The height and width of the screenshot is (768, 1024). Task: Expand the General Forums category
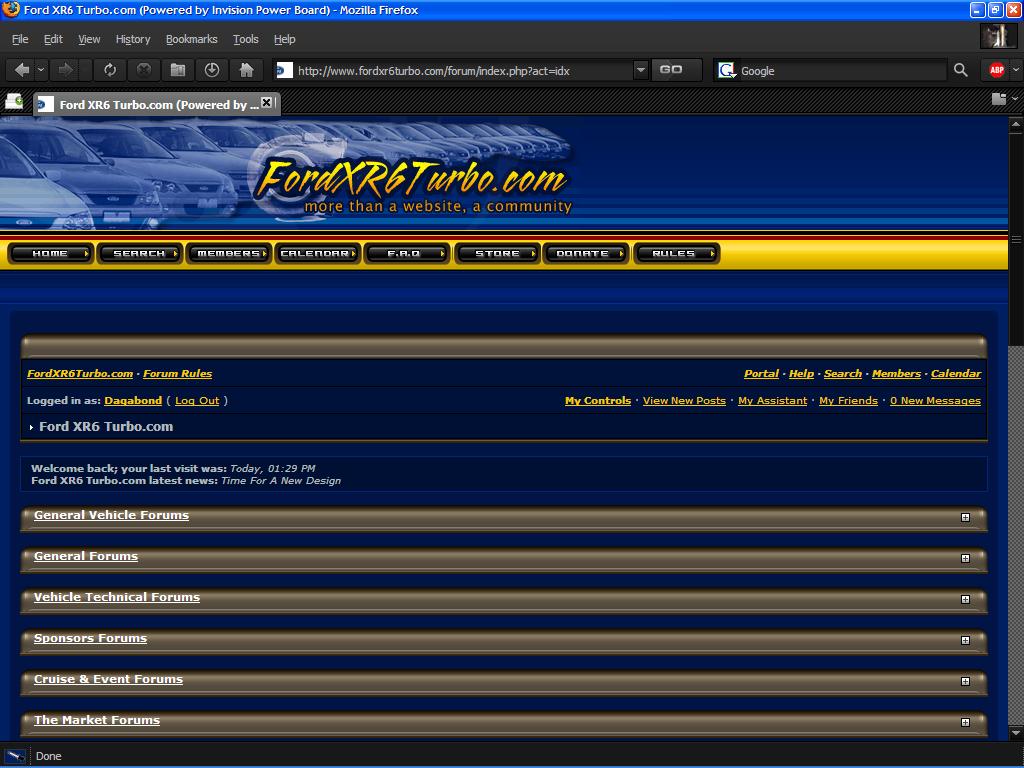(x=965, y=558)
